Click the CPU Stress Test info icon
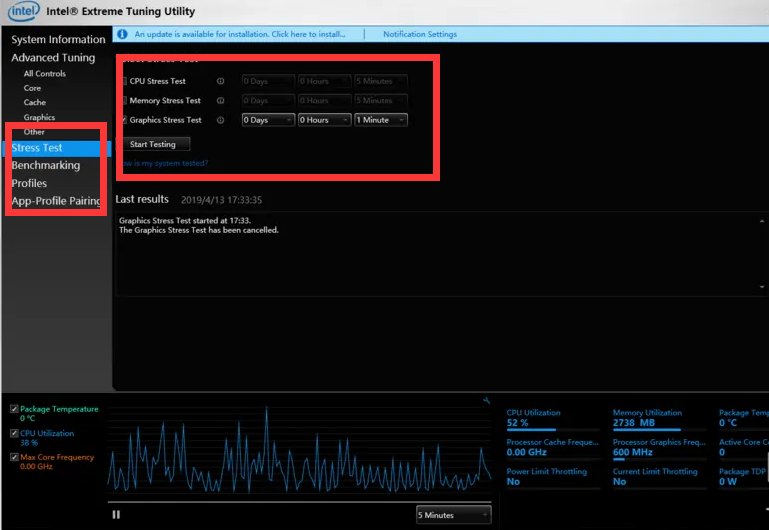 pos(221,81)
